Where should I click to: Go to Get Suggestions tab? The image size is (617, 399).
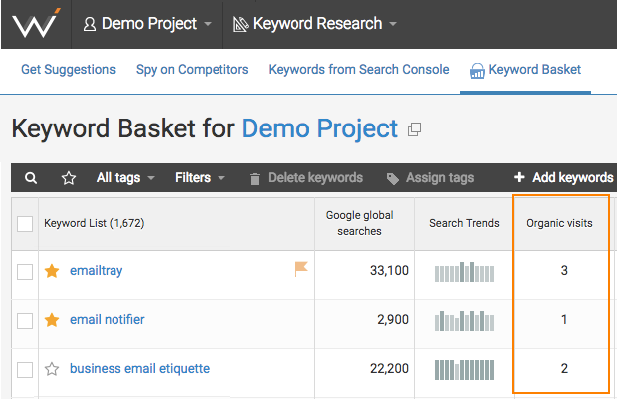[x=68, y=70]
